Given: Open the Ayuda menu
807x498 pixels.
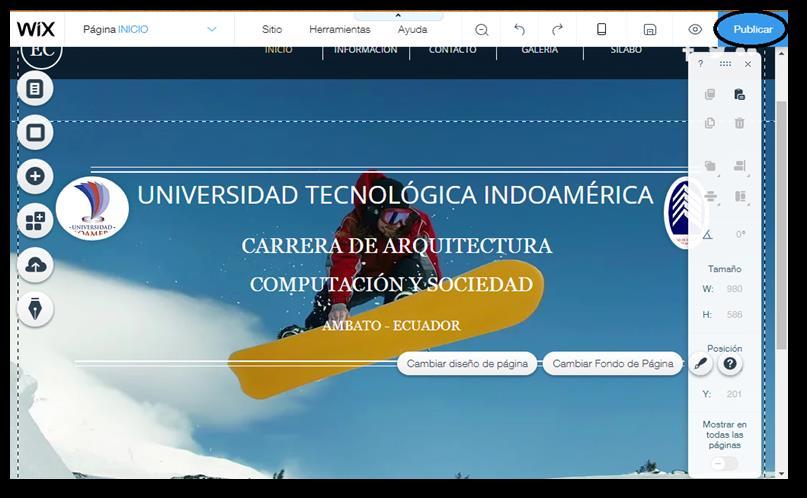Looking at the screenshot, I should [x=412, y=29].
